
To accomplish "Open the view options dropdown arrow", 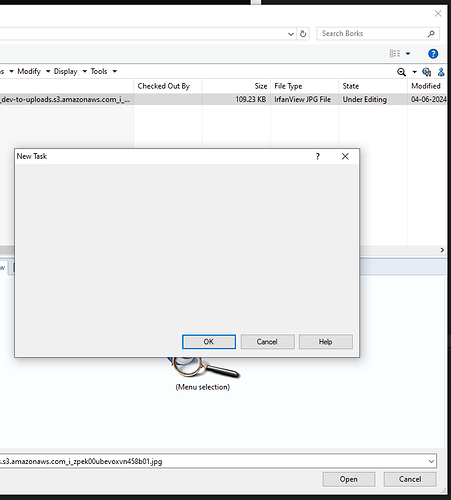I will [408, 53].
